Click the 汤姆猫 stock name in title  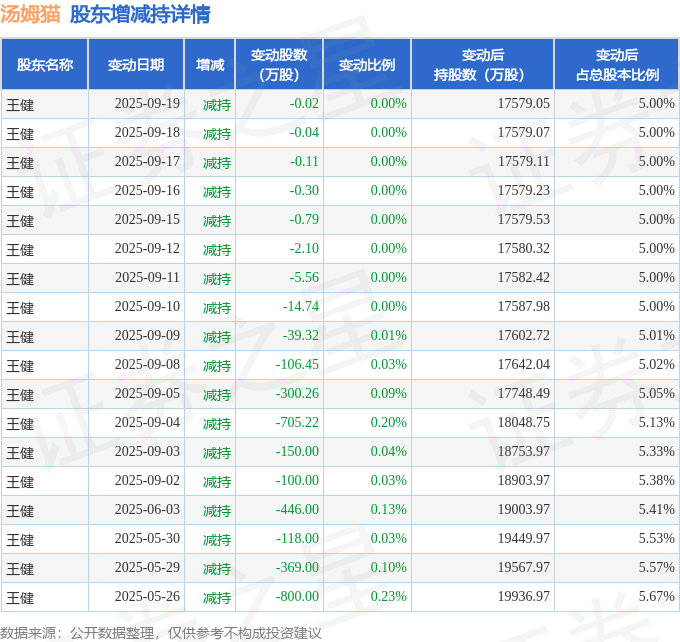coord(30,14)
